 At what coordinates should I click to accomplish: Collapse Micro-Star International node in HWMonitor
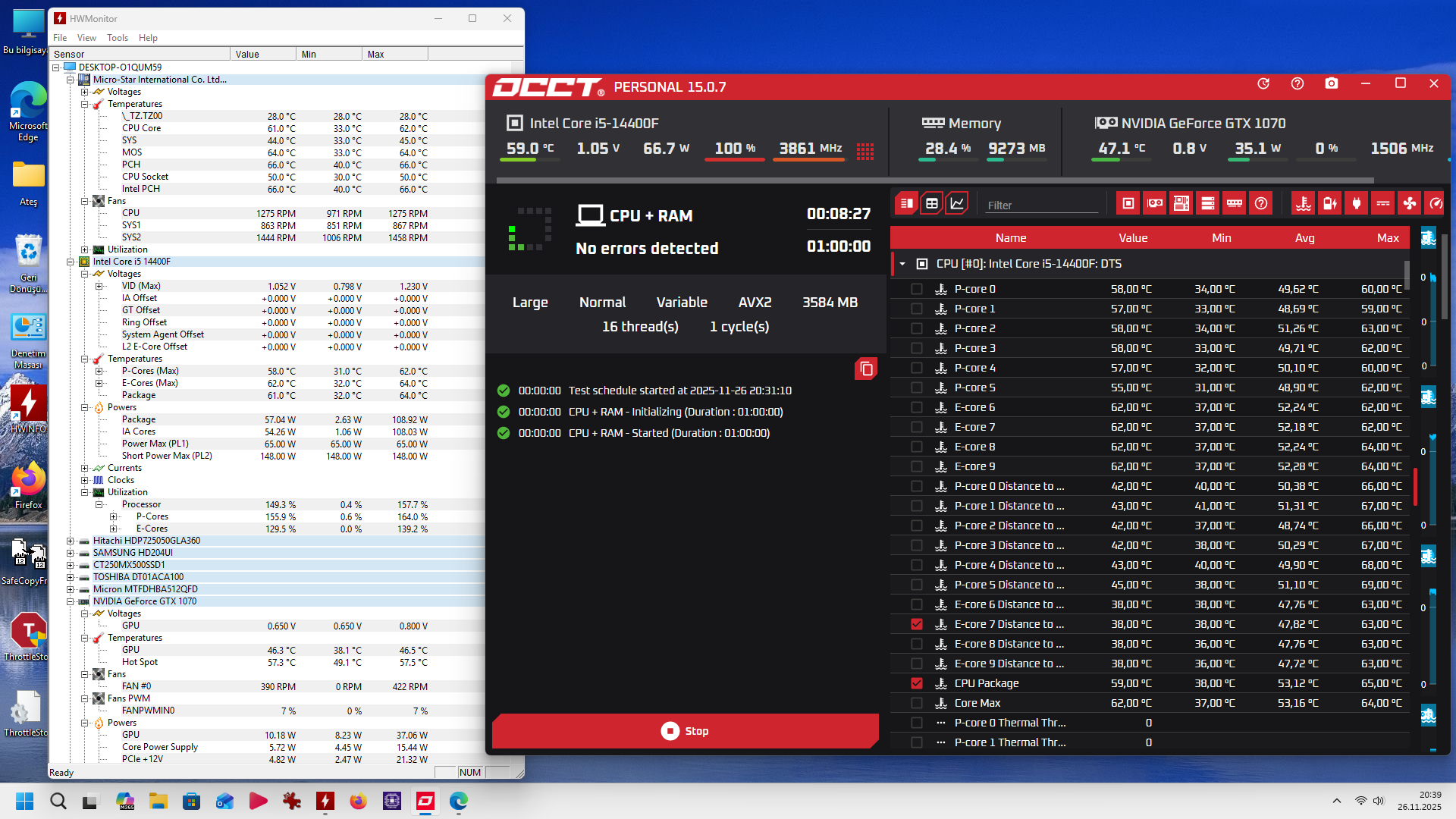pyautogui.click(x=71, y=80)
